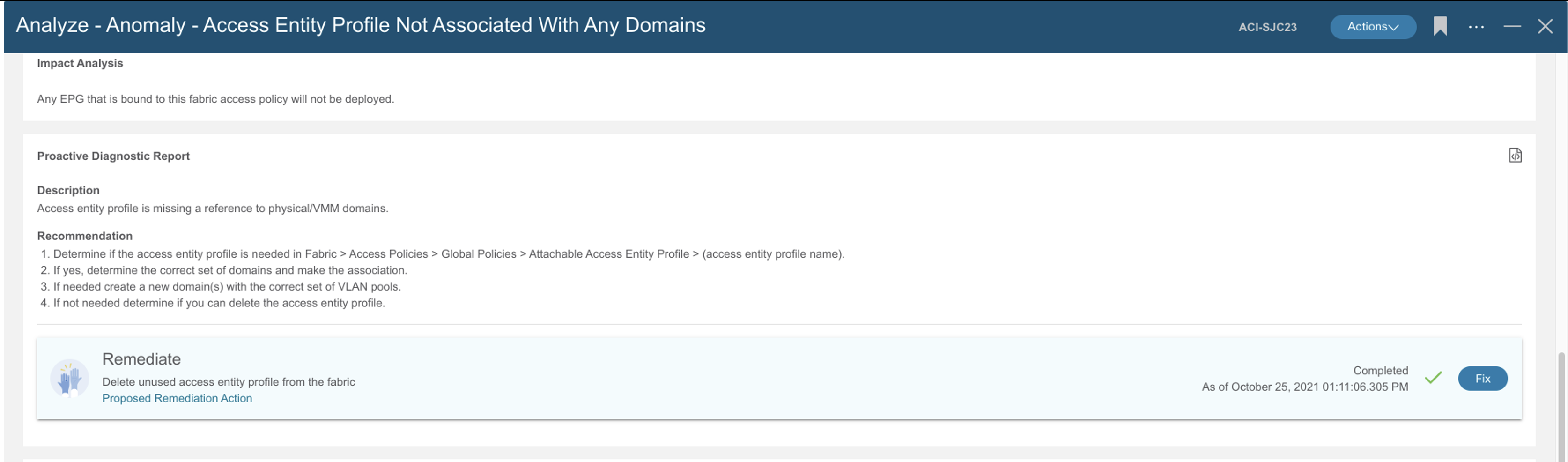Image resolution: width=1568 pixels, height=462 pixels.
Task: Click the first recommendation about Attachable Access Entity Profile
Action: point(448,254)
